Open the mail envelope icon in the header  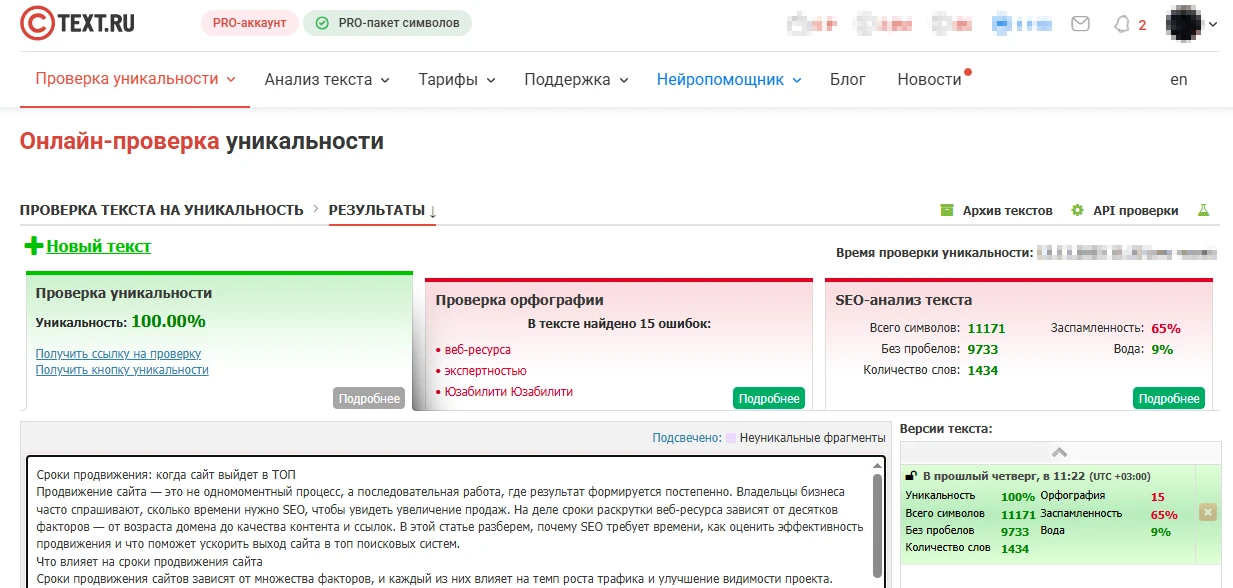(x=1080, y=23)
